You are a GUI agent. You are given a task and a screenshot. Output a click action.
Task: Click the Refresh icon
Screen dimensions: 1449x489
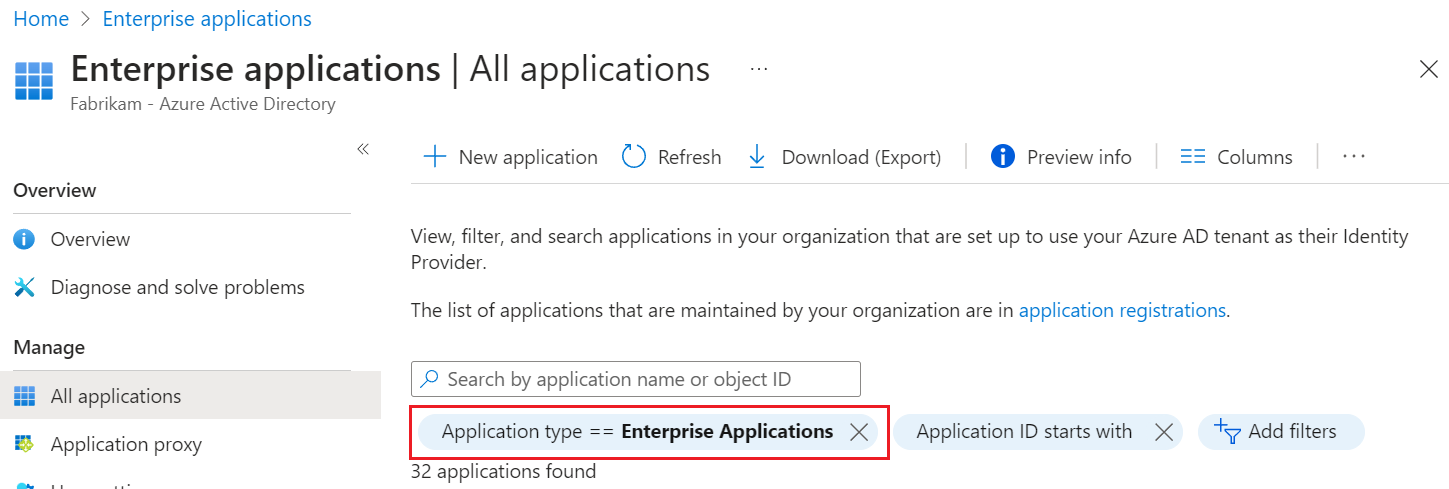click(634, 157)
